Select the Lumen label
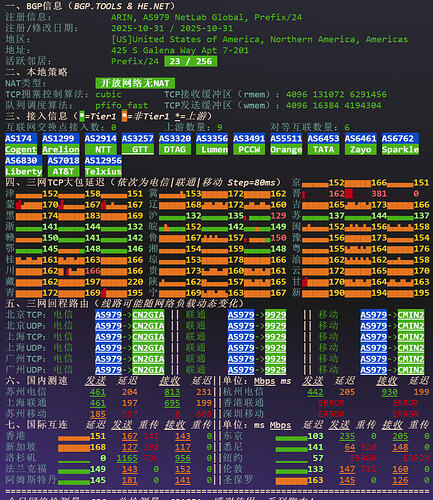The height and width of the screenshot is (500, 433). pos(212,149)
